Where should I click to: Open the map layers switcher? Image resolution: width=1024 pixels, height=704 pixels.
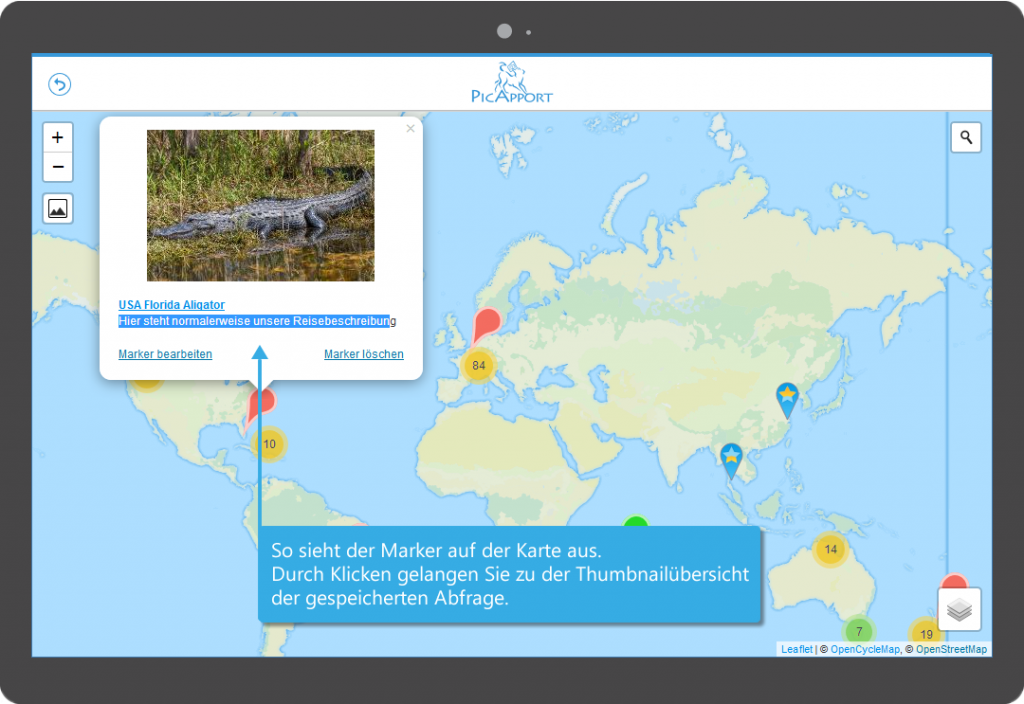(x=959, y=609)
